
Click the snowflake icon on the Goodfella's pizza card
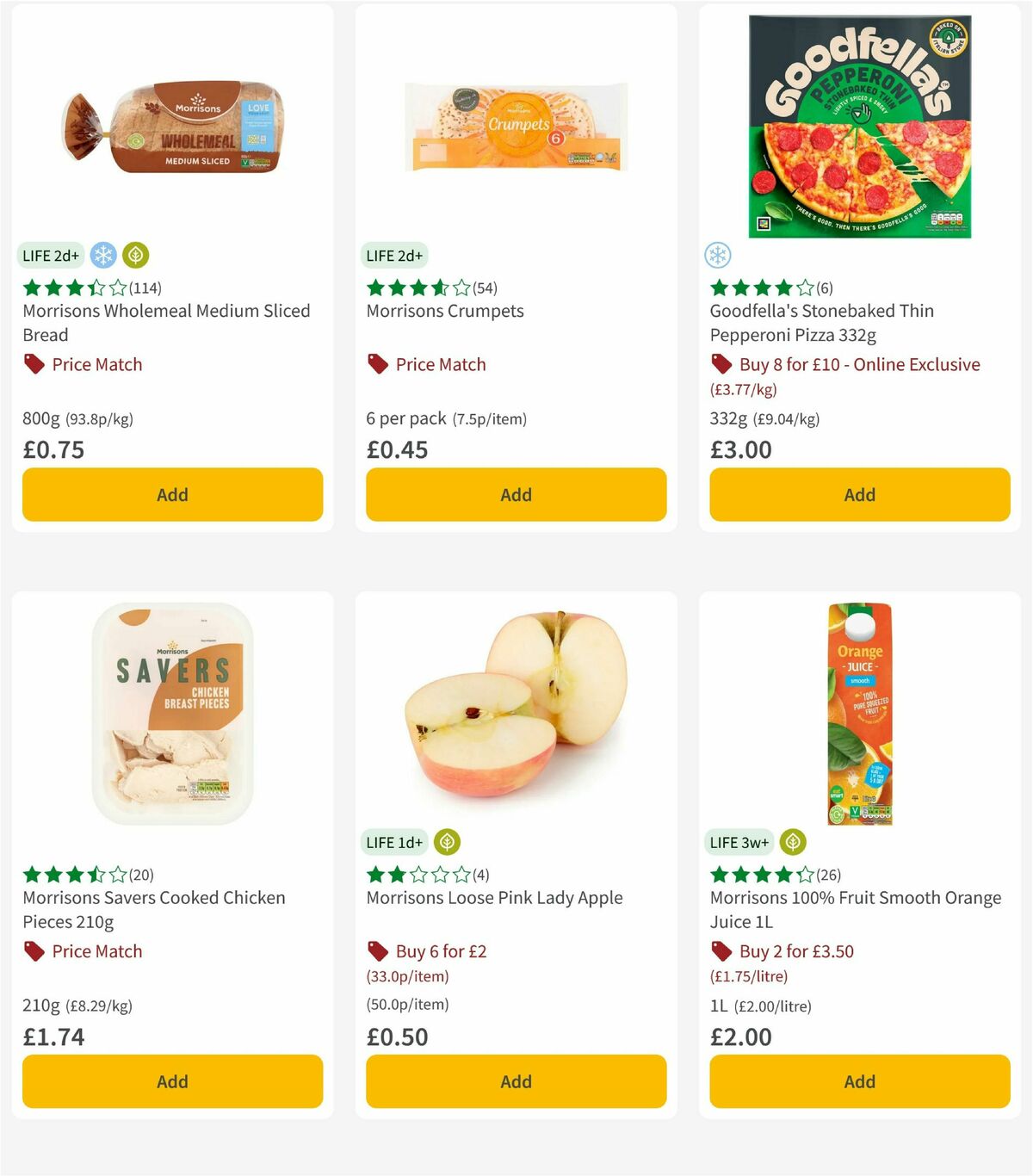pos(719,255)
